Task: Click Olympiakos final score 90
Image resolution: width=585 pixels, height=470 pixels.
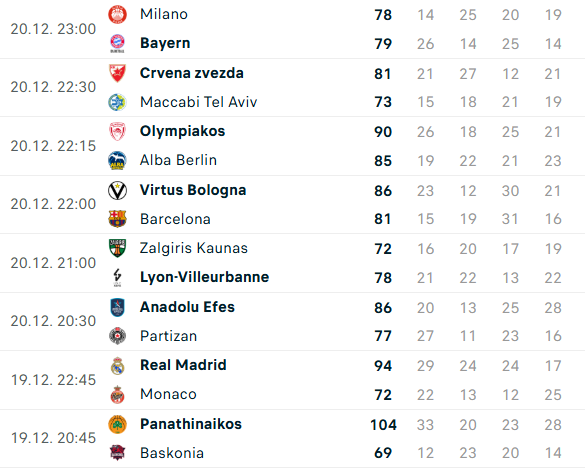Action: point(383,132)
